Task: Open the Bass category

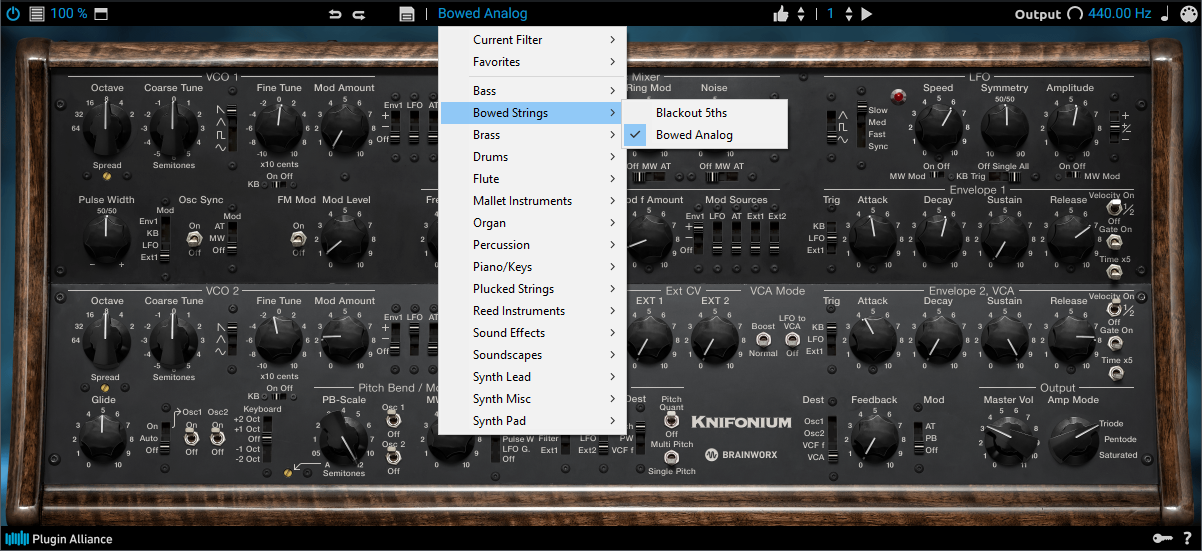Action: 532,91
